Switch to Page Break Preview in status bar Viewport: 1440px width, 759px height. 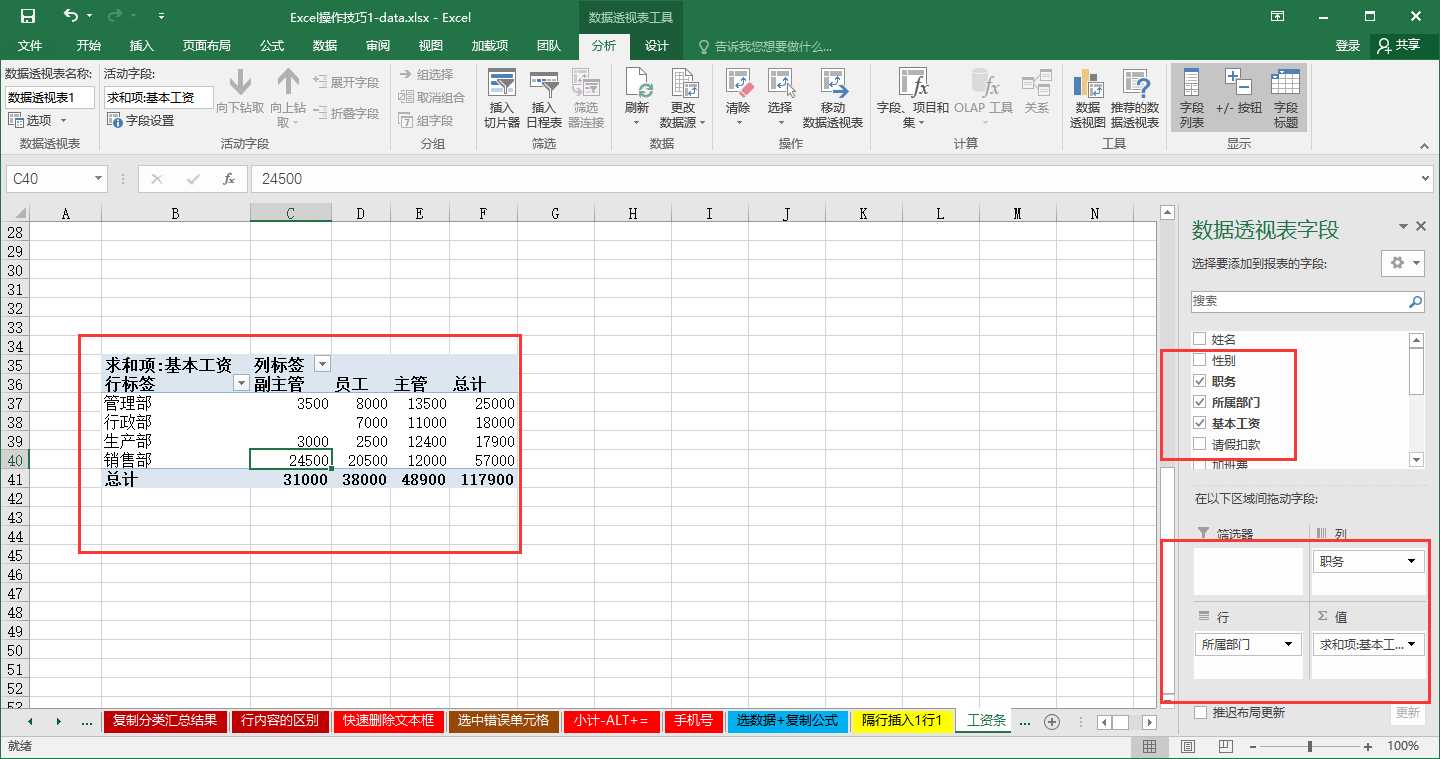click(x=1226, y=746)
